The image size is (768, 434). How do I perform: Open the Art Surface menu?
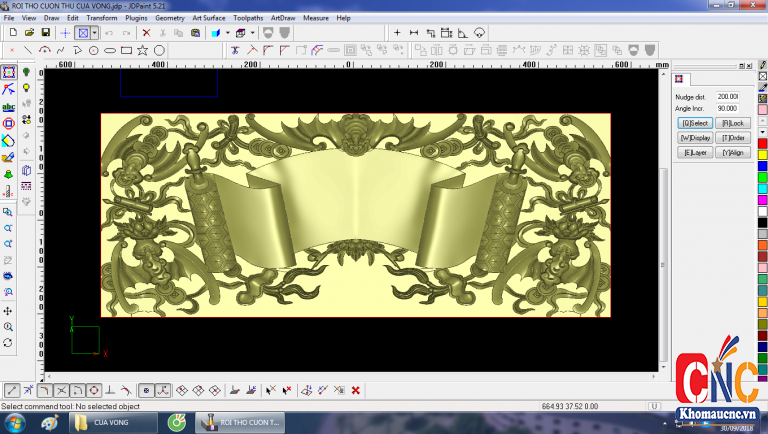[x=209, y=18]
